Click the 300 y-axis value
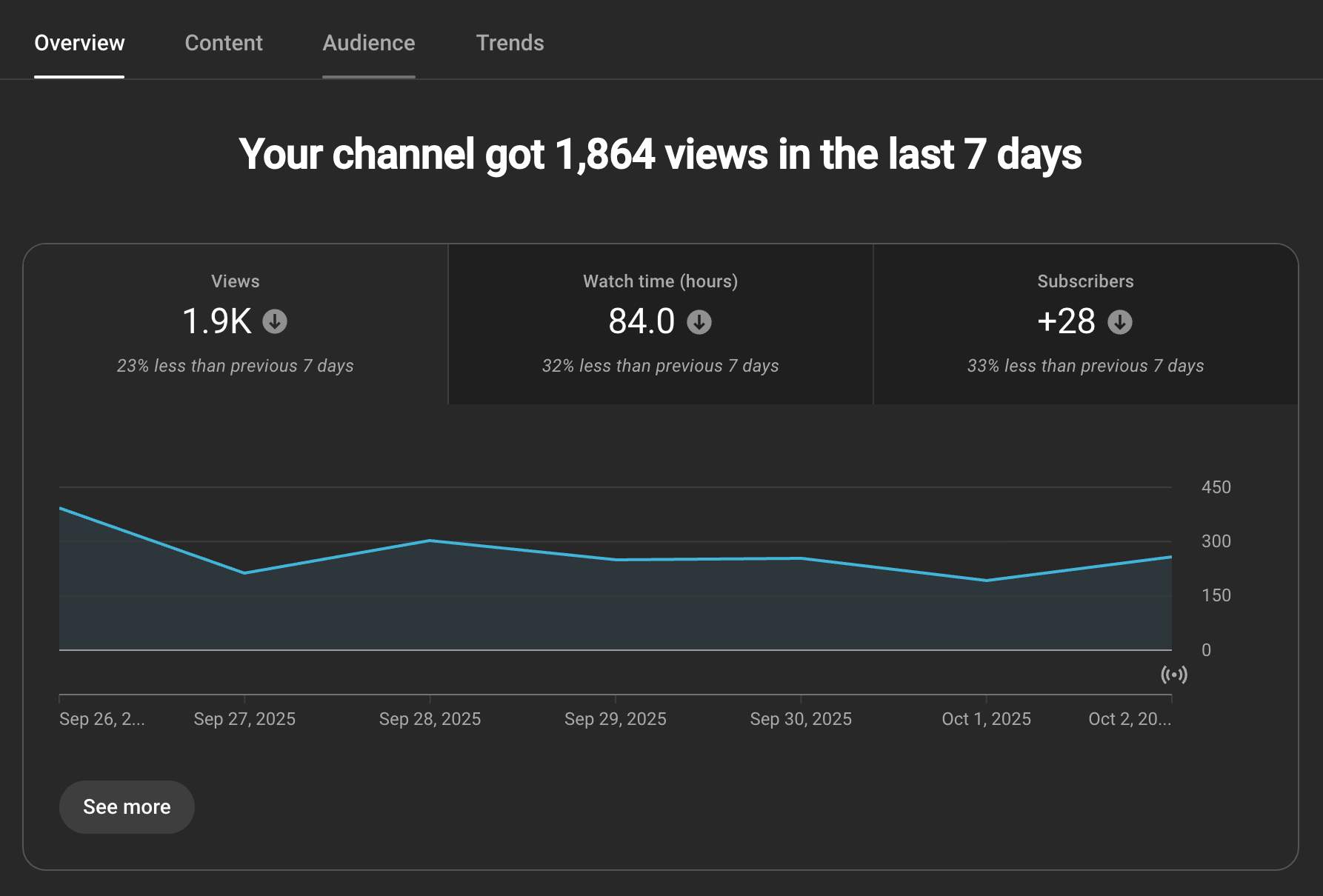The image size is (1323, 896). click(1216, 541)
